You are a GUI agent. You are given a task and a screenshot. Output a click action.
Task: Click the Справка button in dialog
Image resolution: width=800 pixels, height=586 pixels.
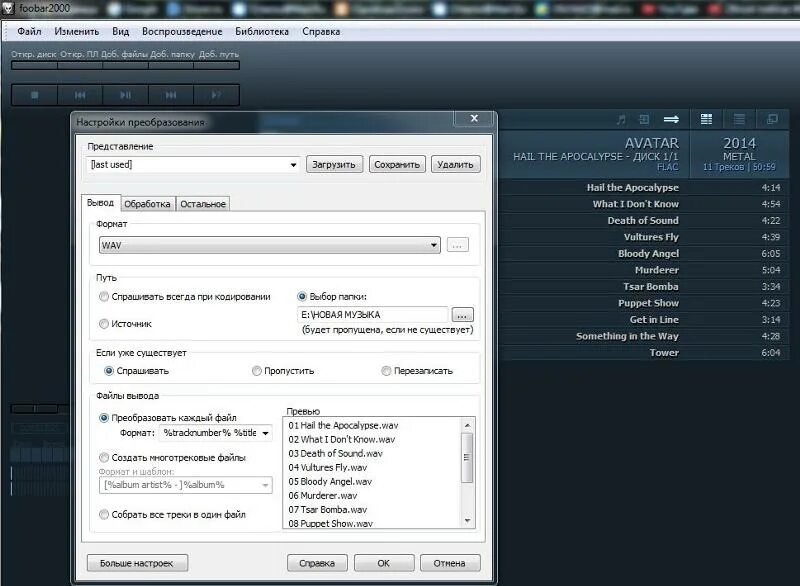317,563
